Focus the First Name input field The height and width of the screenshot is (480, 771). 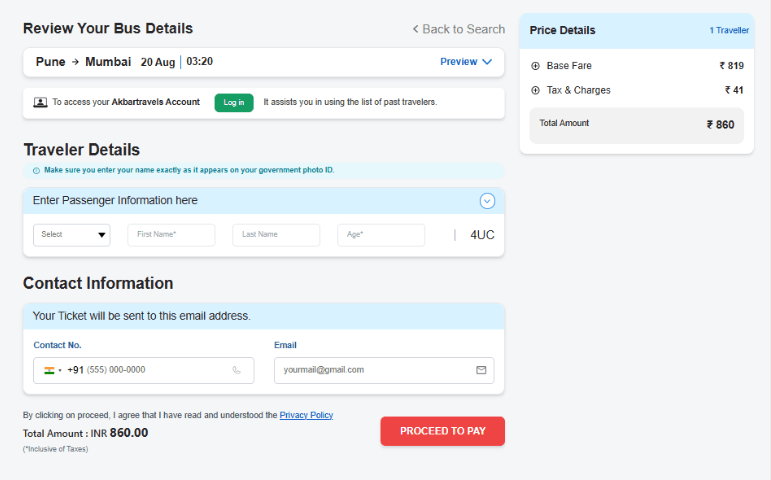[171, 235]
